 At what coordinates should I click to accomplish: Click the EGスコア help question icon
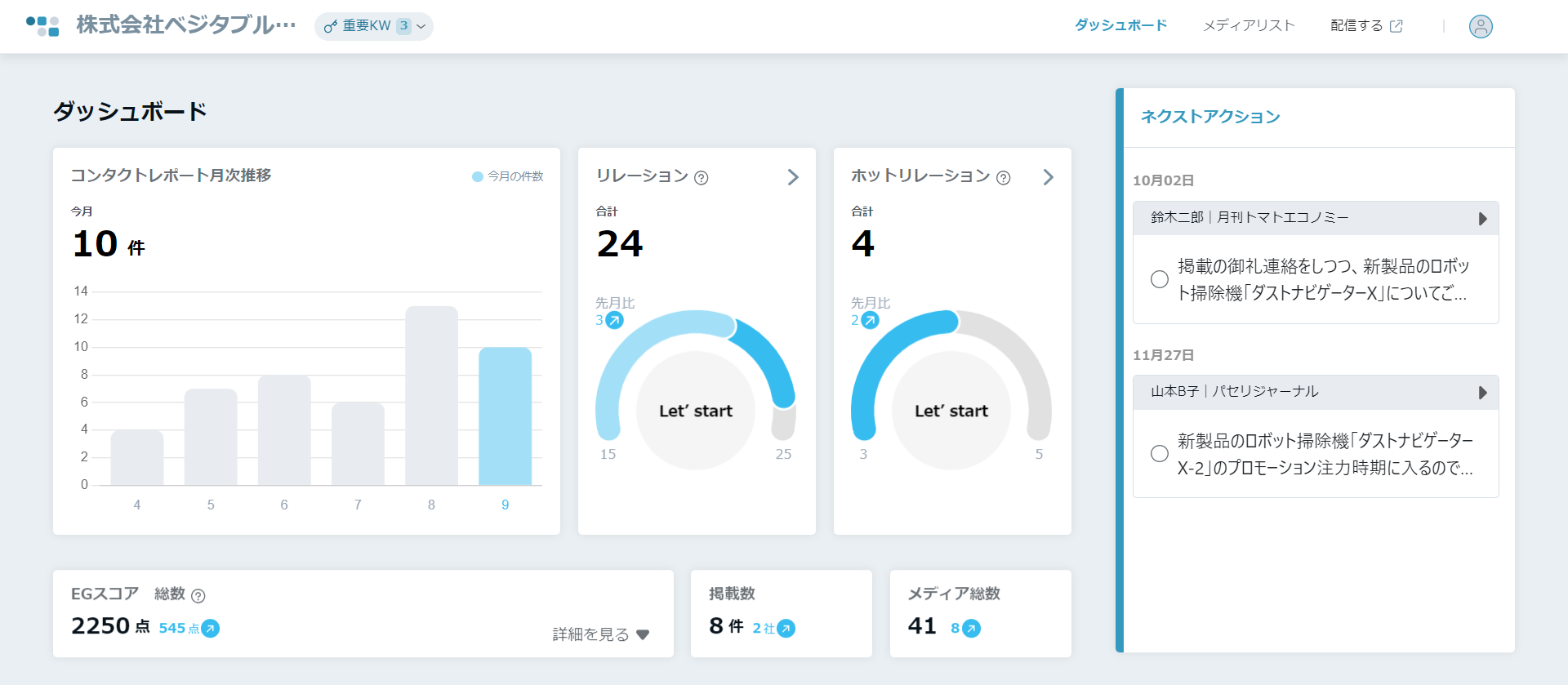point(198,596)
